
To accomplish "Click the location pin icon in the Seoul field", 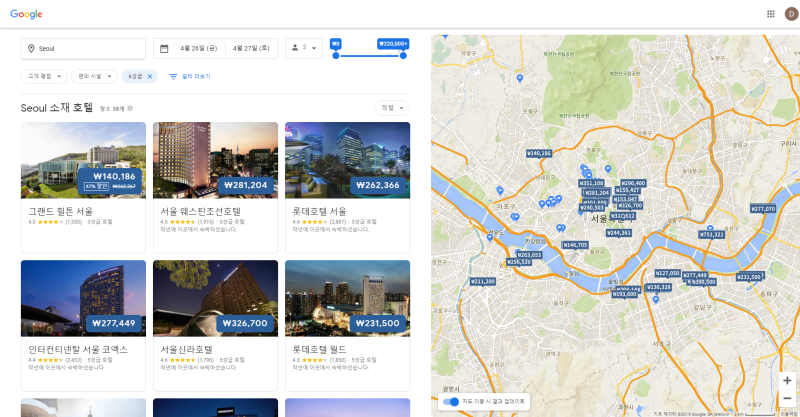I will [31, 48].
